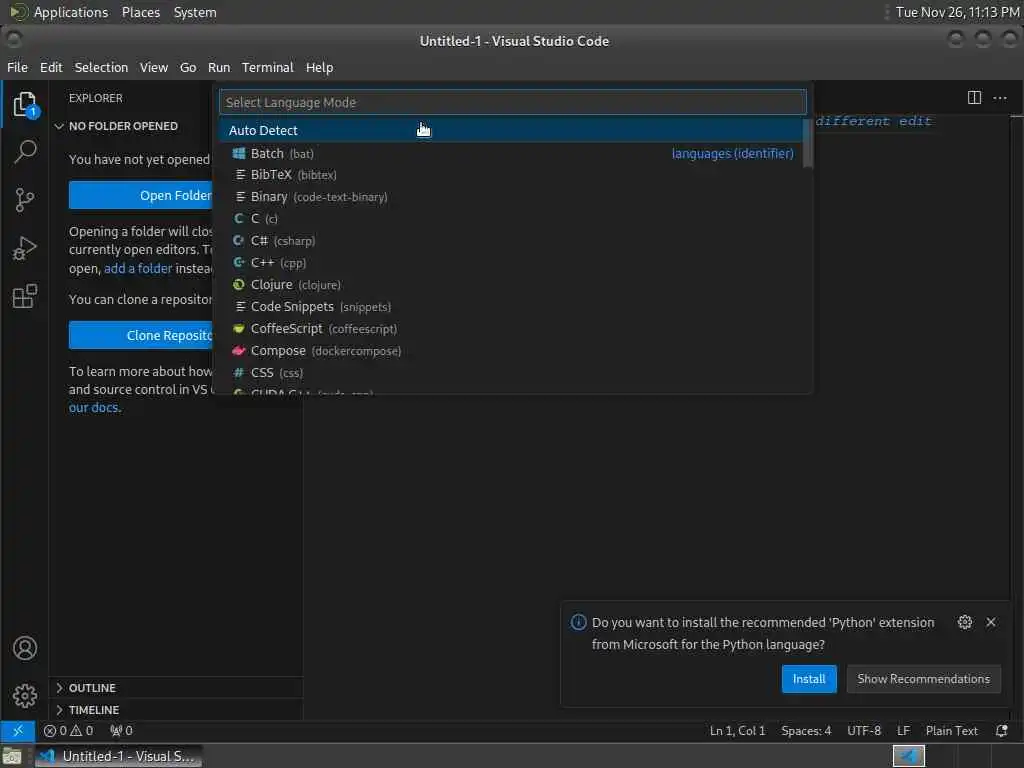Expand the OUTLINE section
Screen dimensions: 1024x768
[x=176, y=688]
